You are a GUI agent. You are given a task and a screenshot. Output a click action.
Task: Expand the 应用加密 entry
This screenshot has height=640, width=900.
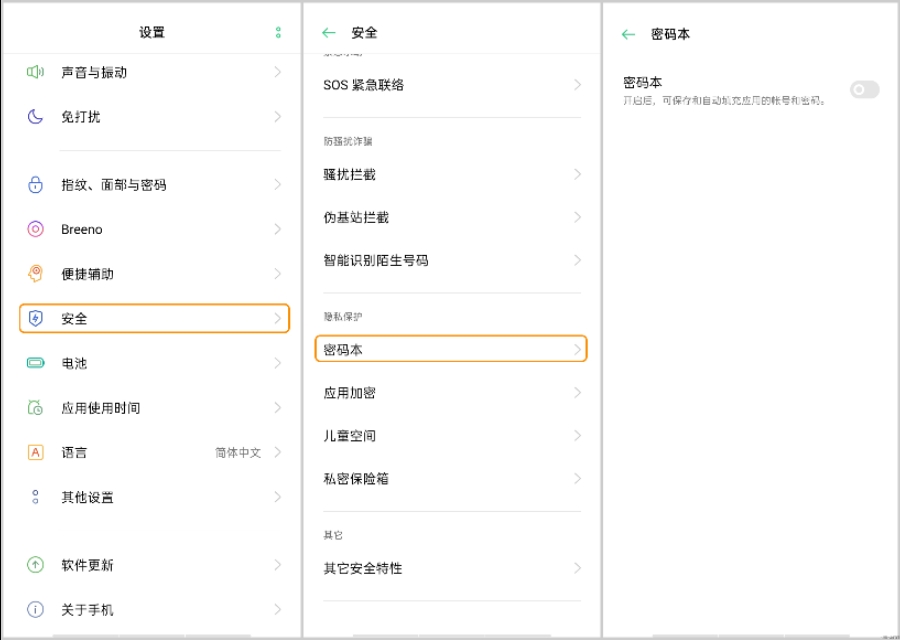tap(451, 393)
